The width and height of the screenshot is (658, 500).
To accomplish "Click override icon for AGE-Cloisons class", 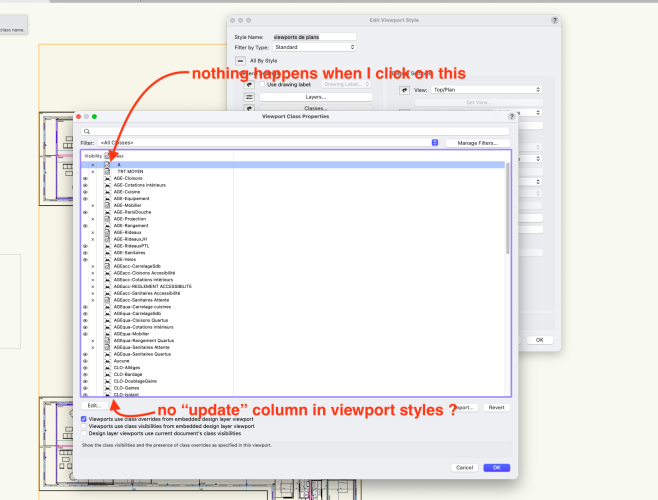I will 106,178.
